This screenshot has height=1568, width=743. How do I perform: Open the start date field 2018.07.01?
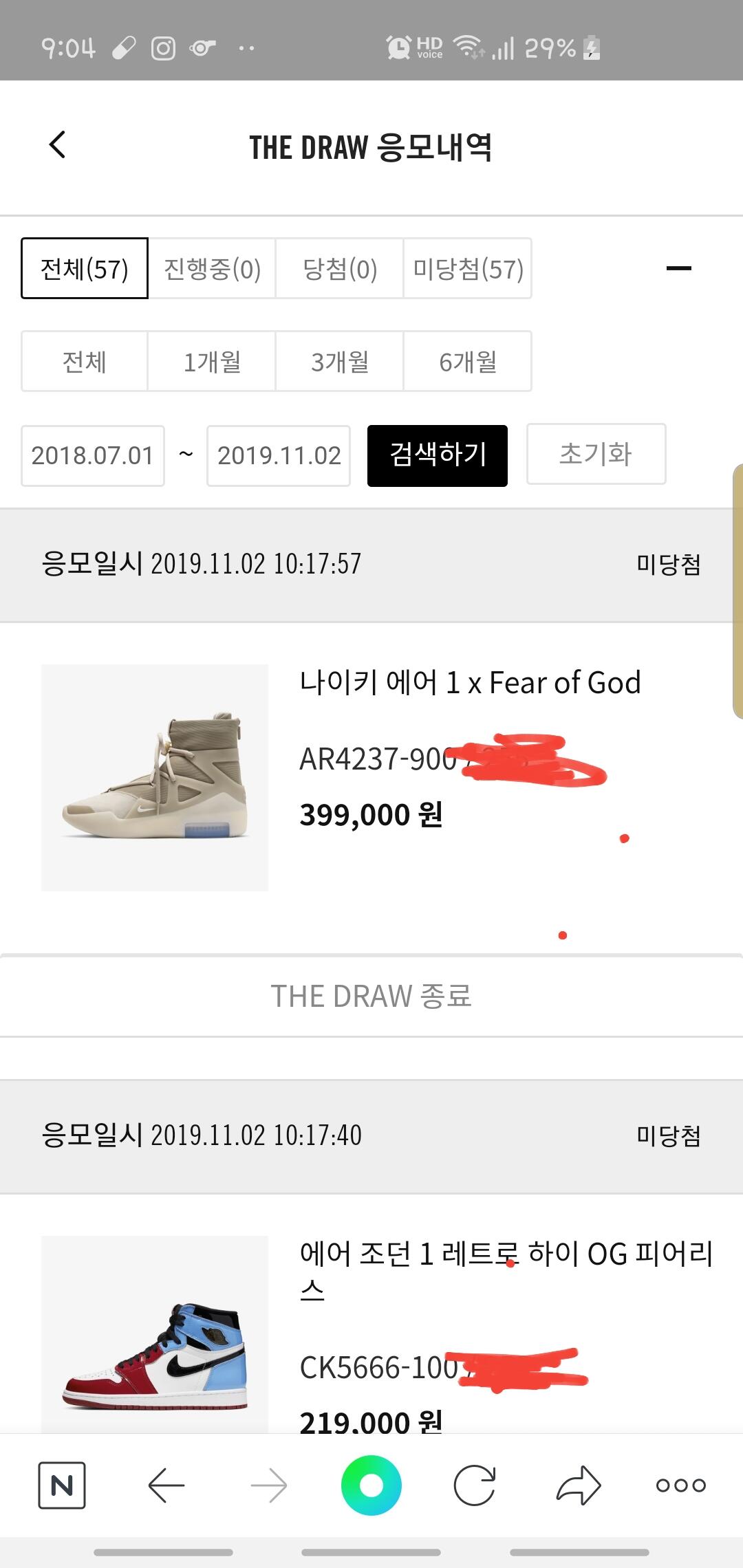point(93,456)
